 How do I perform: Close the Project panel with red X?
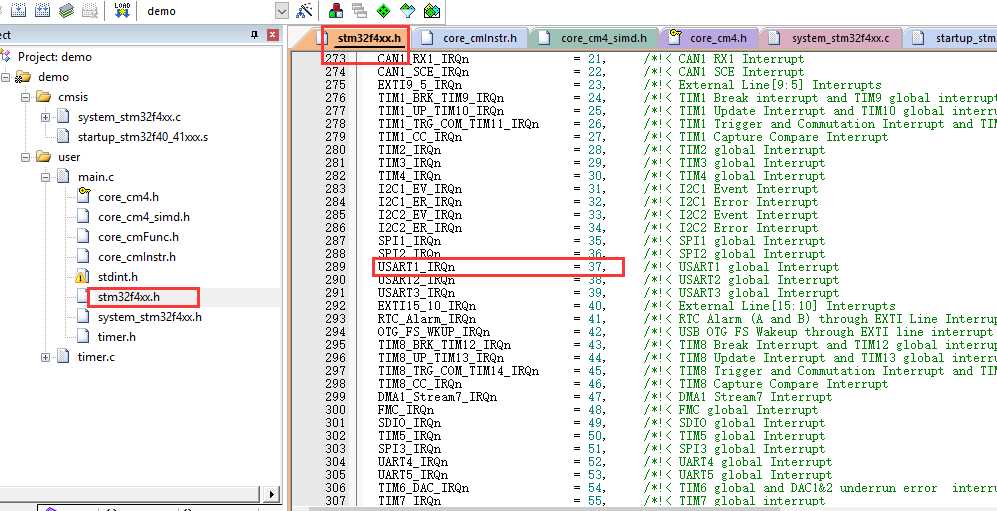(x=273, y=35)
